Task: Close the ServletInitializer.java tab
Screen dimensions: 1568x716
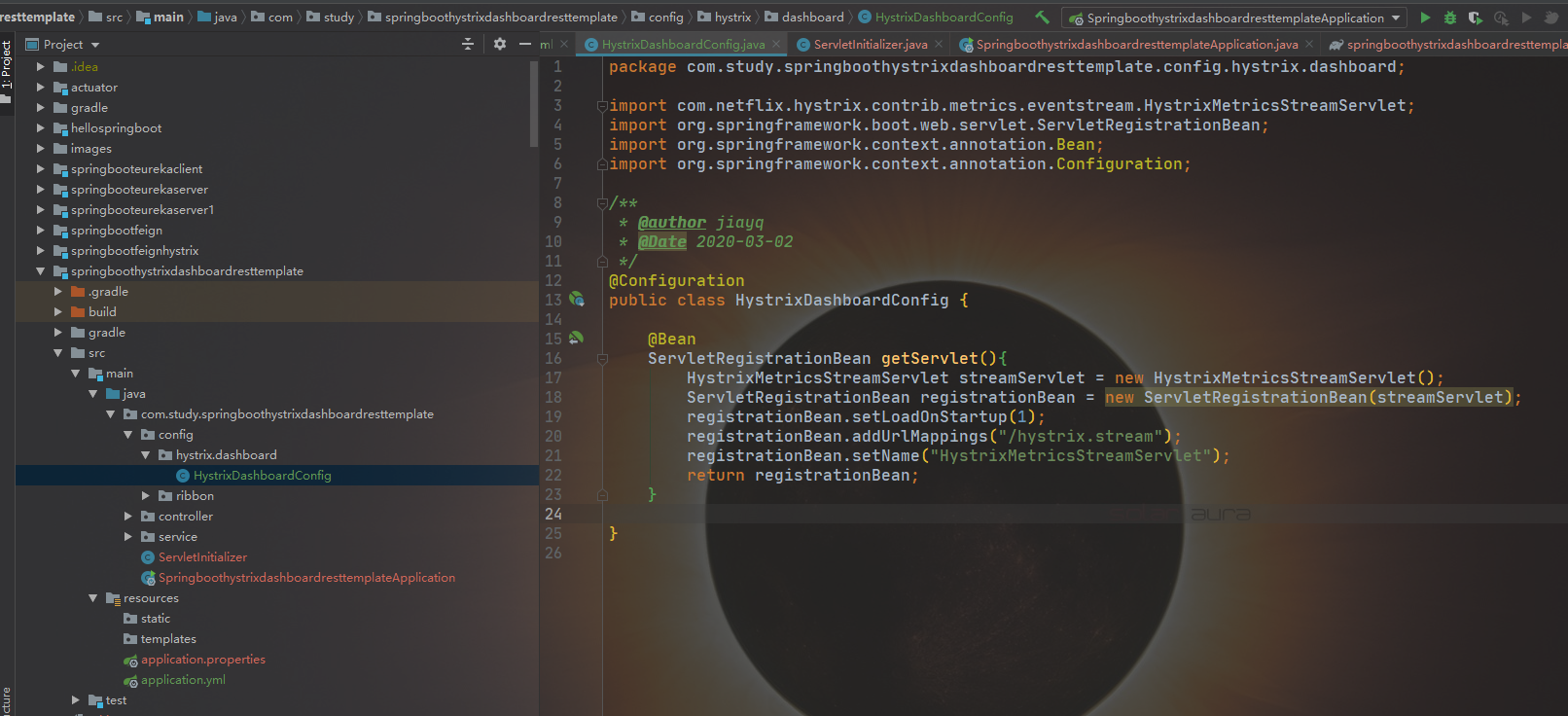Action: click(939, 44)
